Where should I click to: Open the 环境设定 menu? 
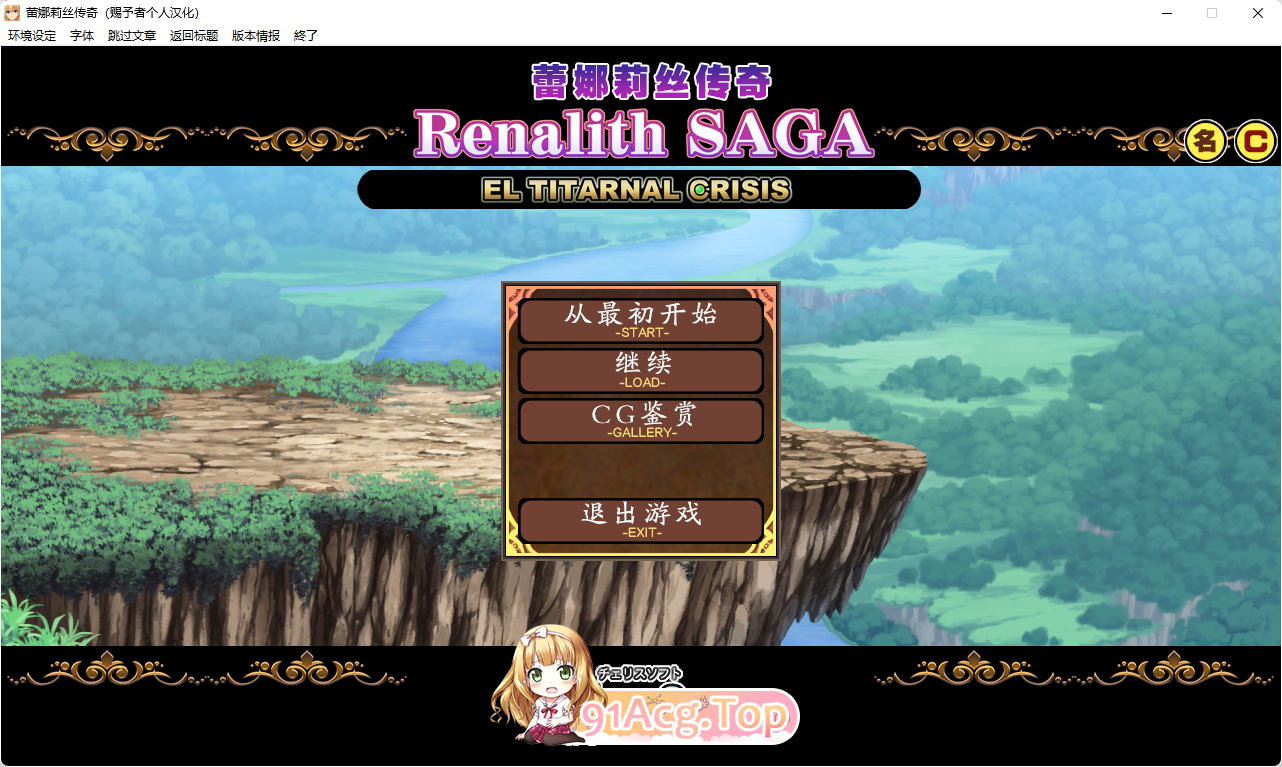click(32, 35)
